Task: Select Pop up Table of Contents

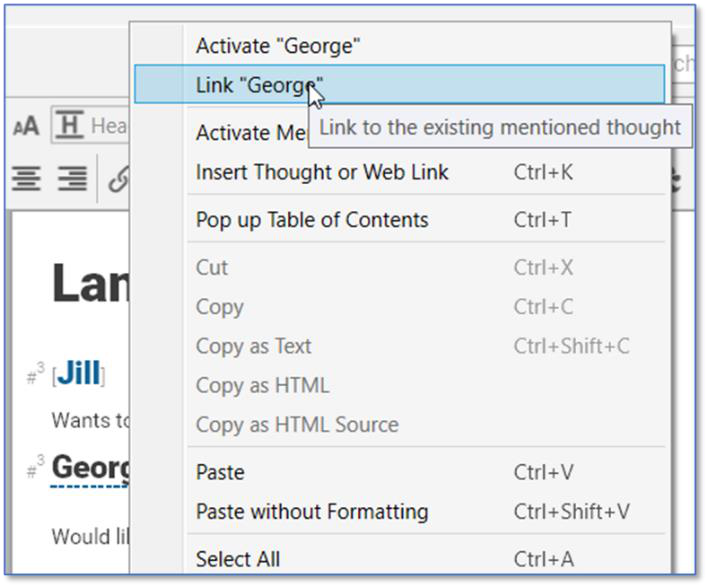Action: (x=312, y=220)
